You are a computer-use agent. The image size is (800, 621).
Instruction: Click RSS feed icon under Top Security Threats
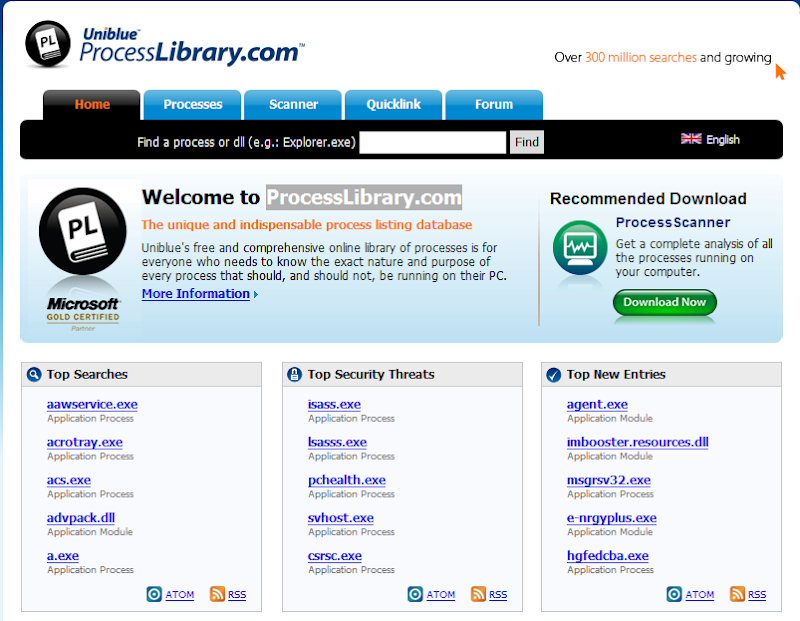tap(479, 594)
